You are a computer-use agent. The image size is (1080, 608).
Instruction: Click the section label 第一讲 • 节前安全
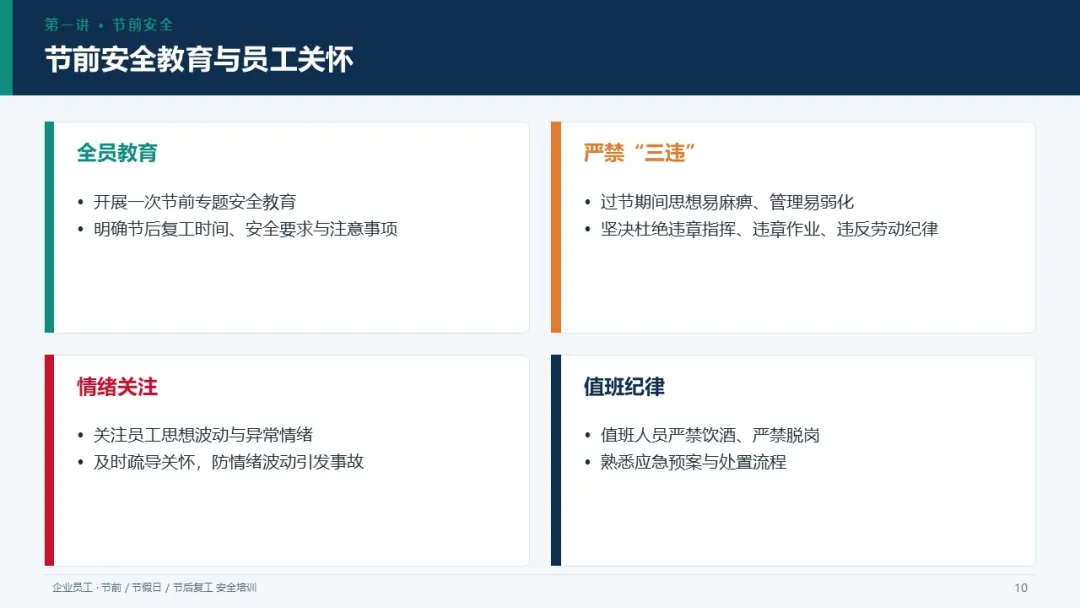click(x=109, y=25)
